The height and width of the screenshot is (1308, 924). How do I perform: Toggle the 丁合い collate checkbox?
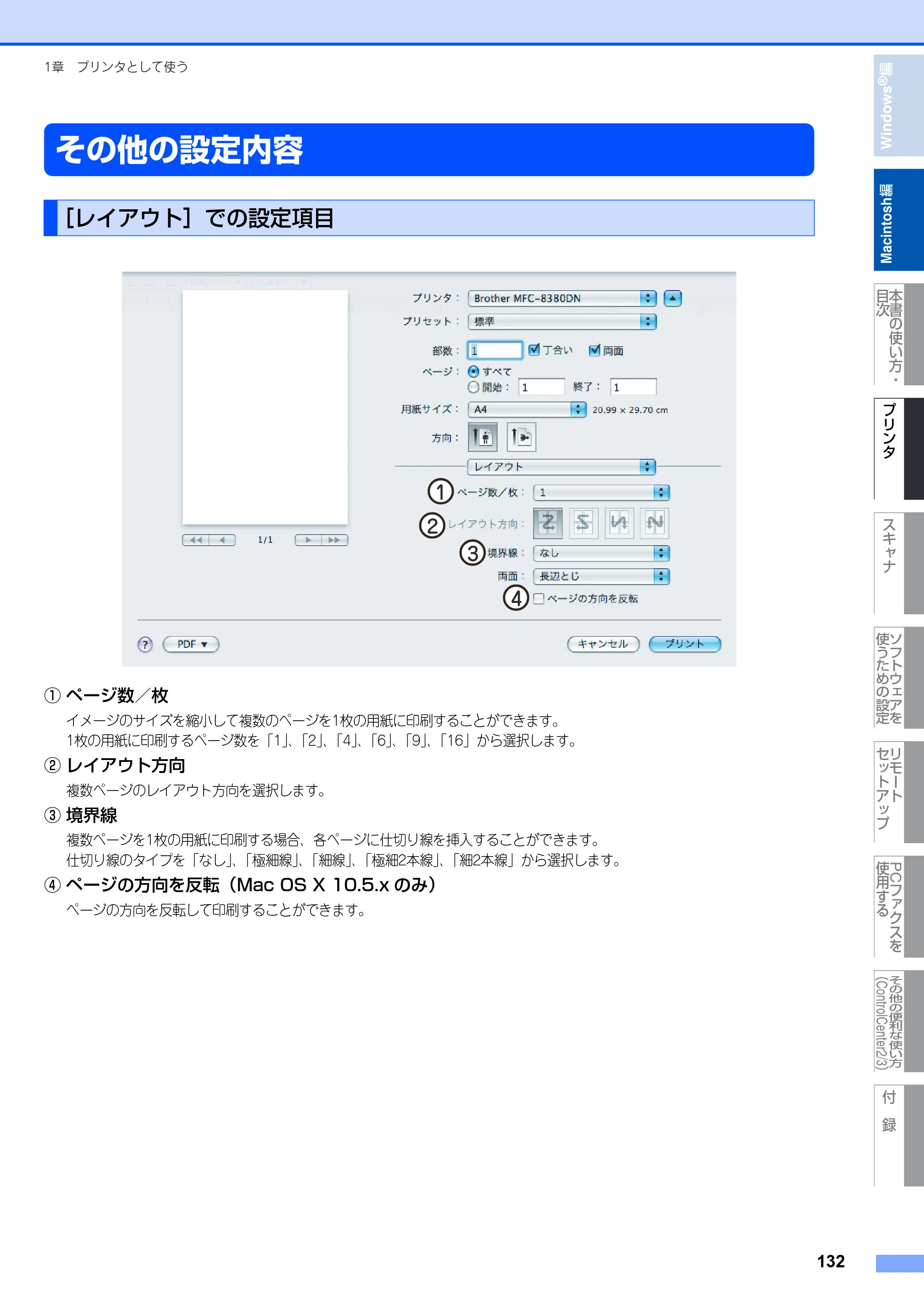(x=534, y=350)
